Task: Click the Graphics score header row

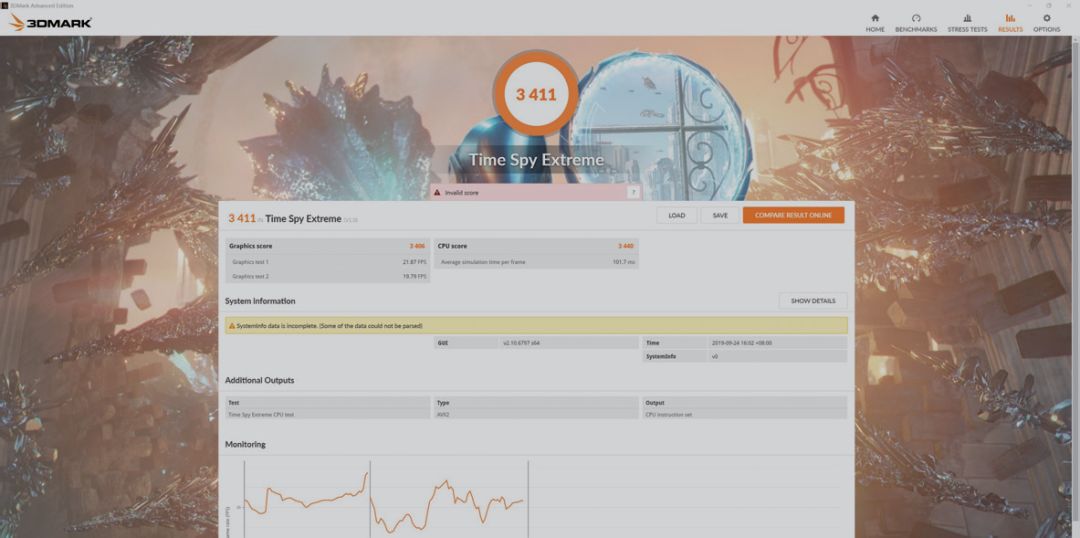Action: pyautogui.click(x=327, y=246)
